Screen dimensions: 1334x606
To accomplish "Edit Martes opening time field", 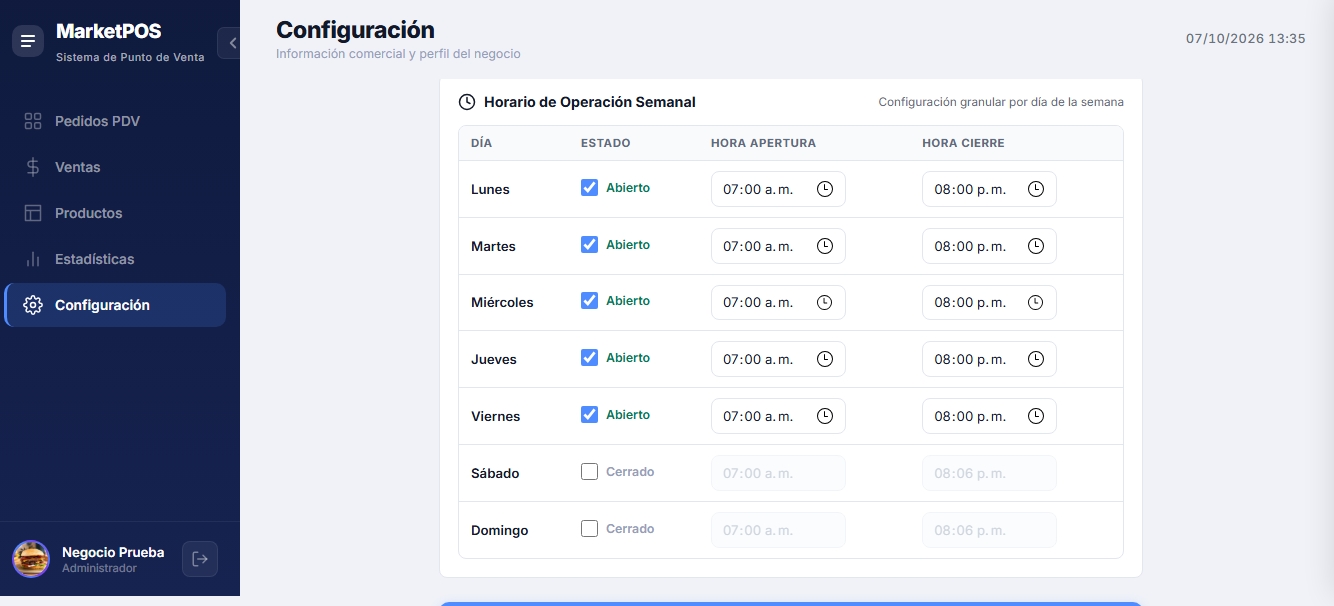I will [x=778, y=246].
